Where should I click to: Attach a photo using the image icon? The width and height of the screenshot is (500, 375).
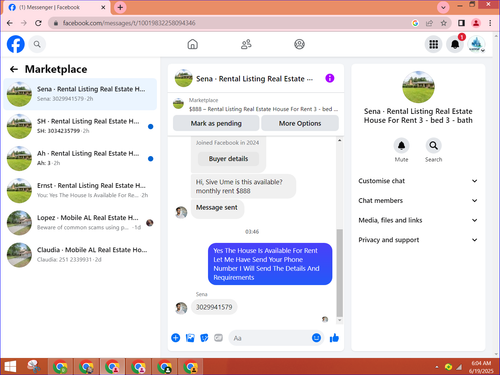pos(190,338)
